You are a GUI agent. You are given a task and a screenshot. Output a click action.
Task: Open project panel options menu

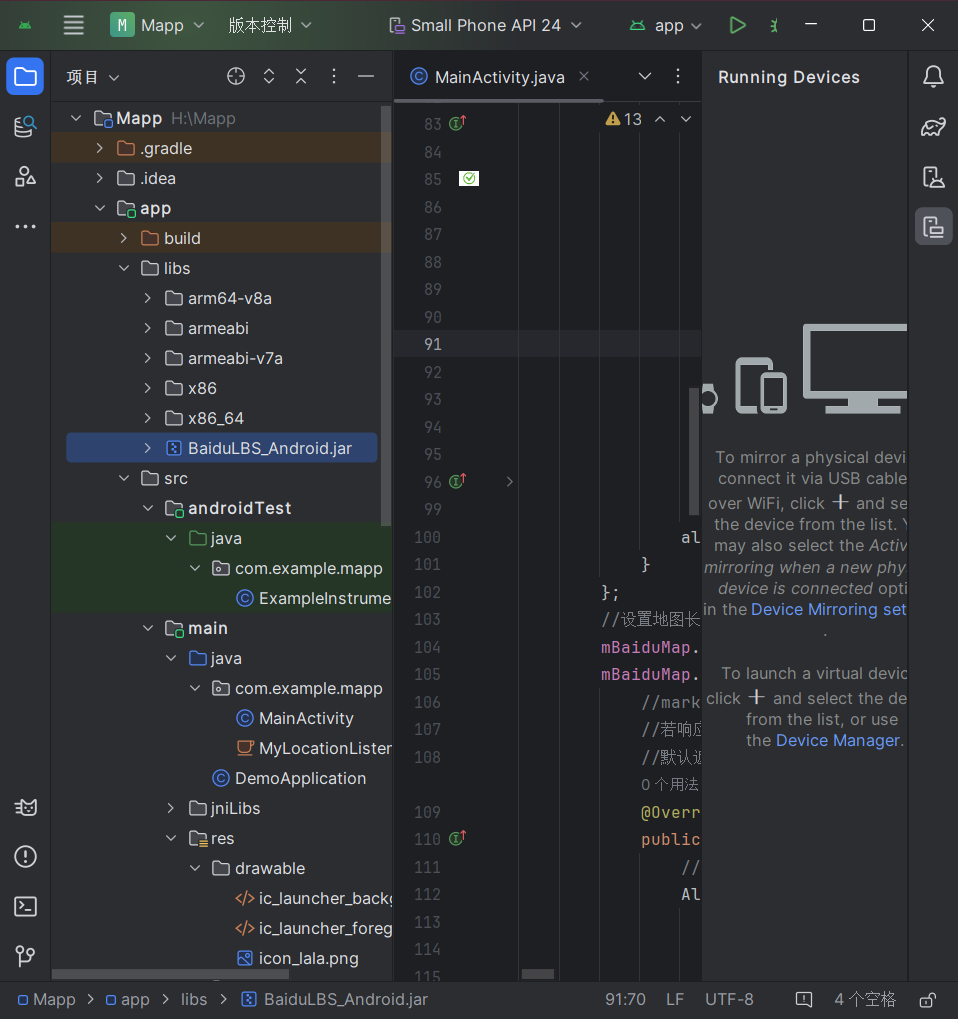pyautogui.click(x=333, y=77)
